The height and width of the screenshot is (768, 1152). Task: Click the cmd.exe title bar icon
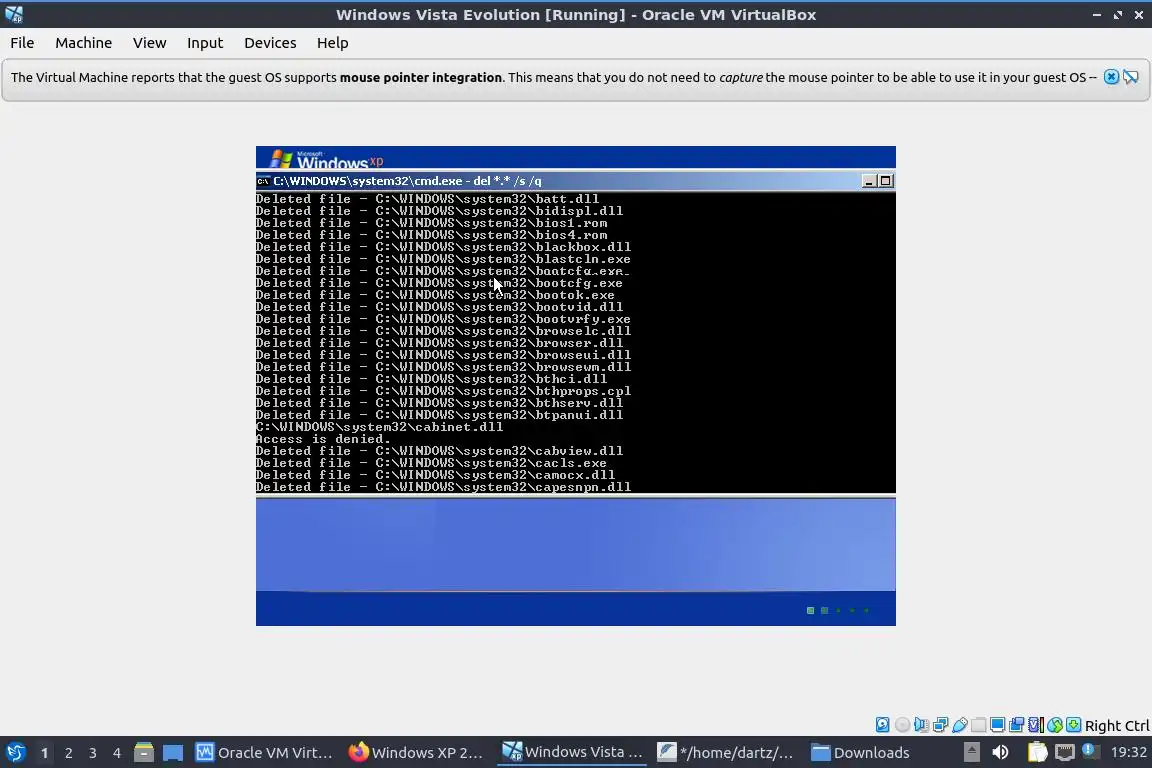coord(263,181)
